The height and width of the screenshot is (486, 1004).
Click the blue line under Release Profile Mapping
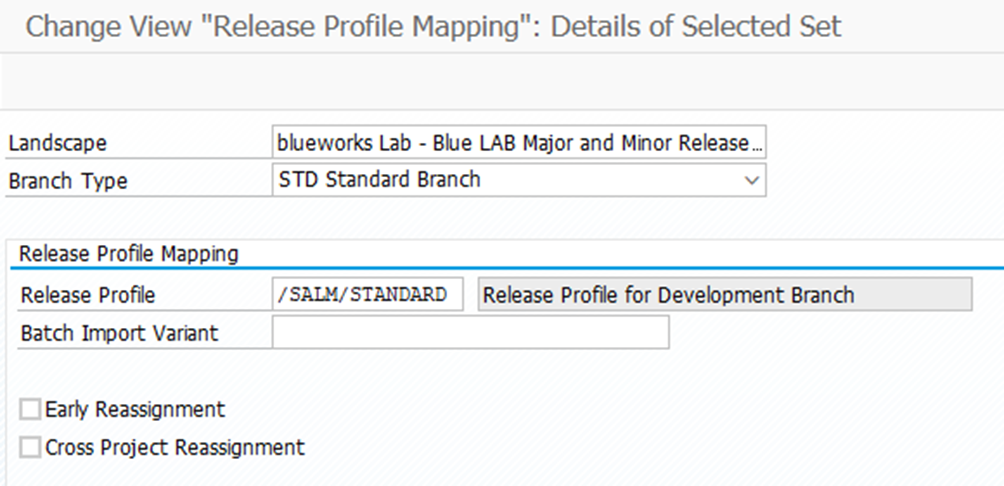(x=600, y=268)
